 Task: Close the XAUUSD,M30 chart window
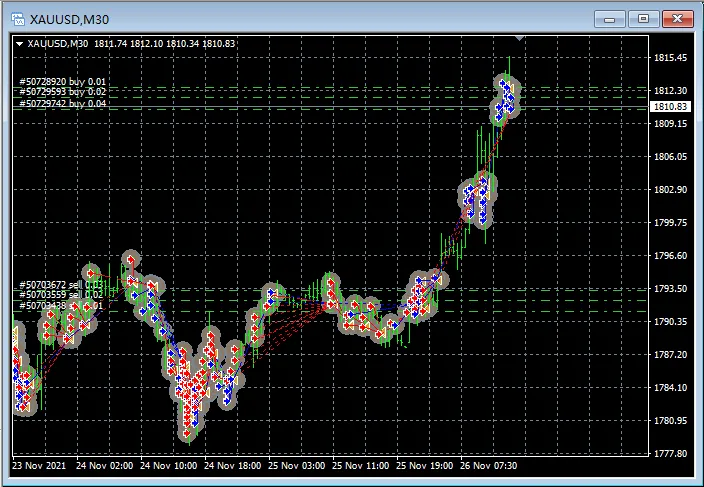click(675, 18)
